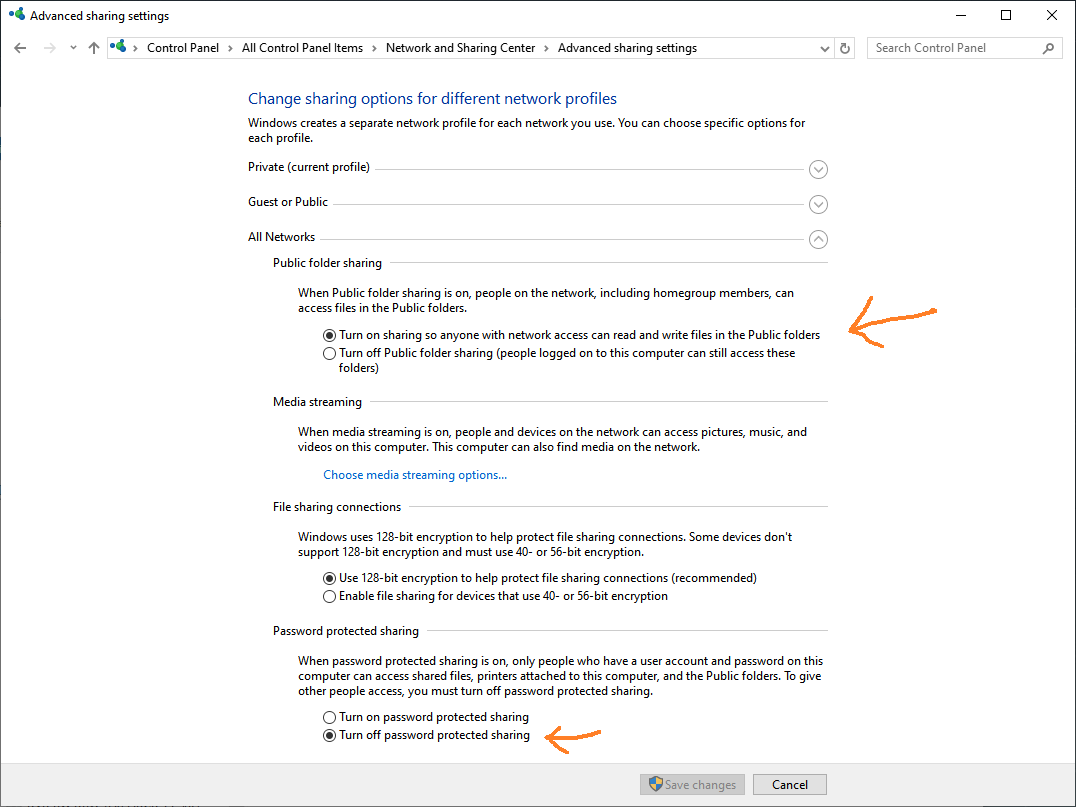Screen dimensions: 1076x807
Task: Select Turn off password protected sharing
Action: (x=329, y=735)
